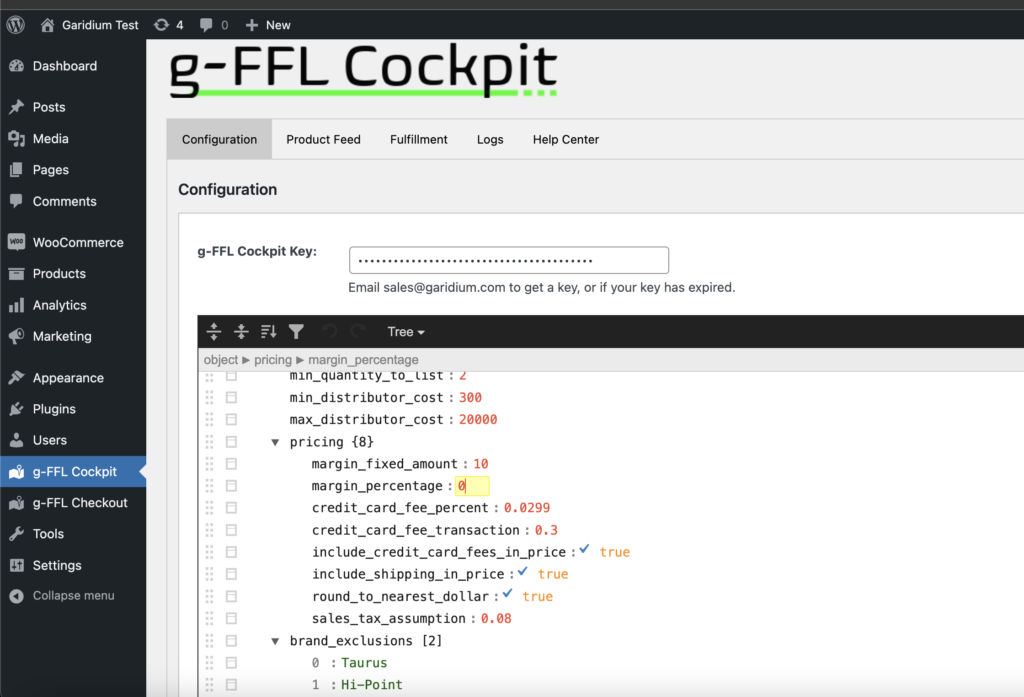
Task: Edit max_distributor_cost value 20000
Action: tap(477, 419)
